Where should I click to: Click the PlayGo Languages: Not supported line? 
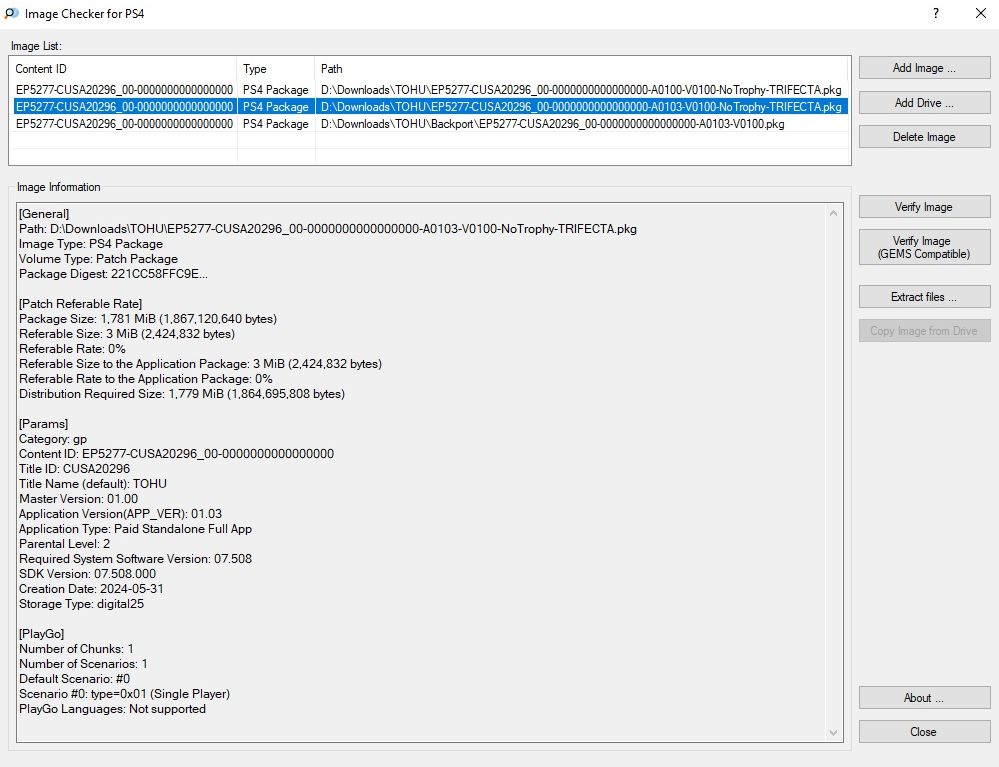[112, 709]
